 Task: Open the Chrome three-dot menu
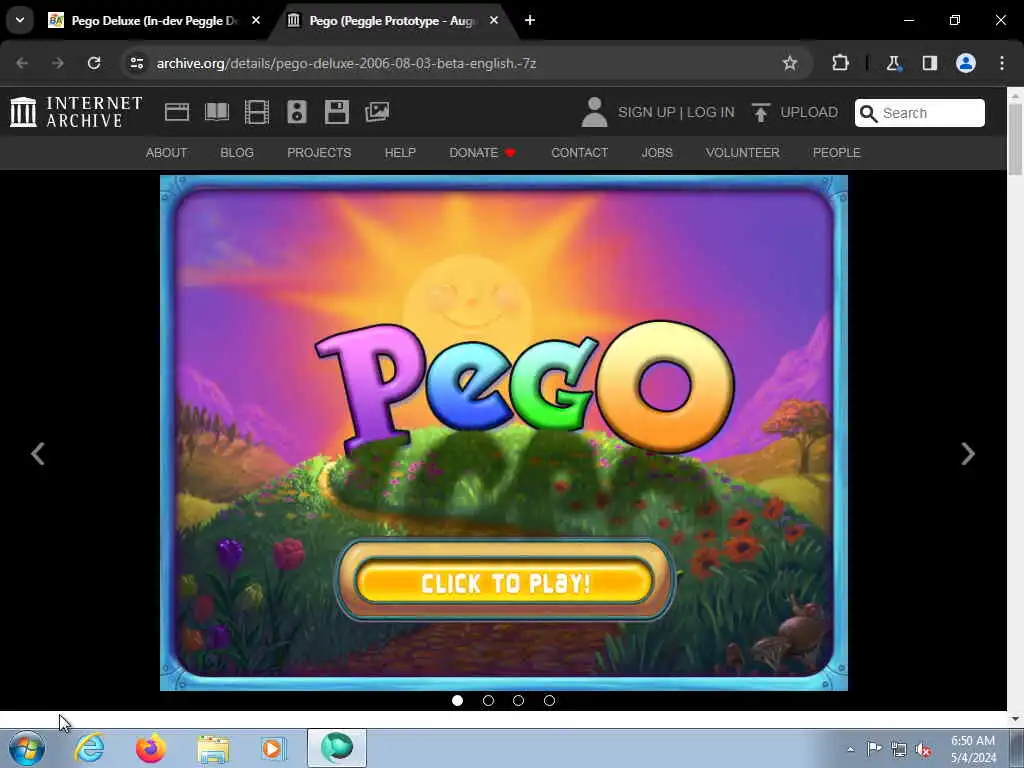point(1002,63)
